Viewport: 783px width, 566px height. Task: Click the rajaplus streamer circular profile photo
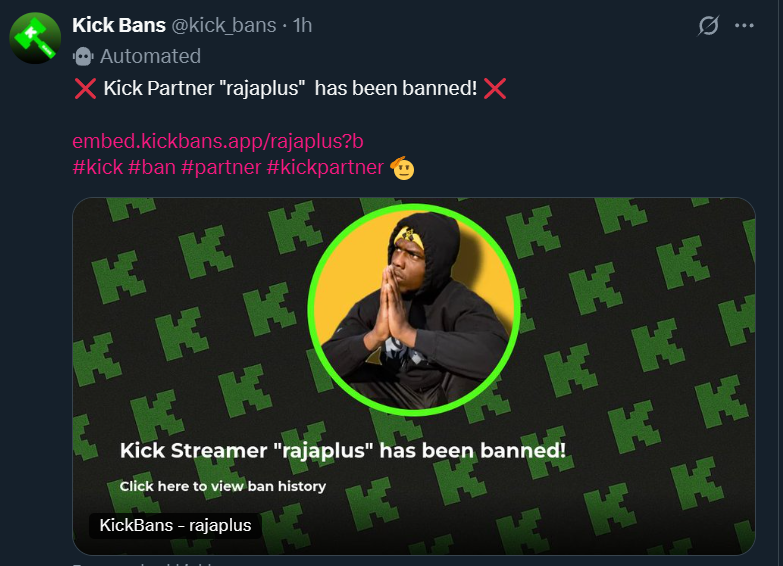click(x=414, y=310)
